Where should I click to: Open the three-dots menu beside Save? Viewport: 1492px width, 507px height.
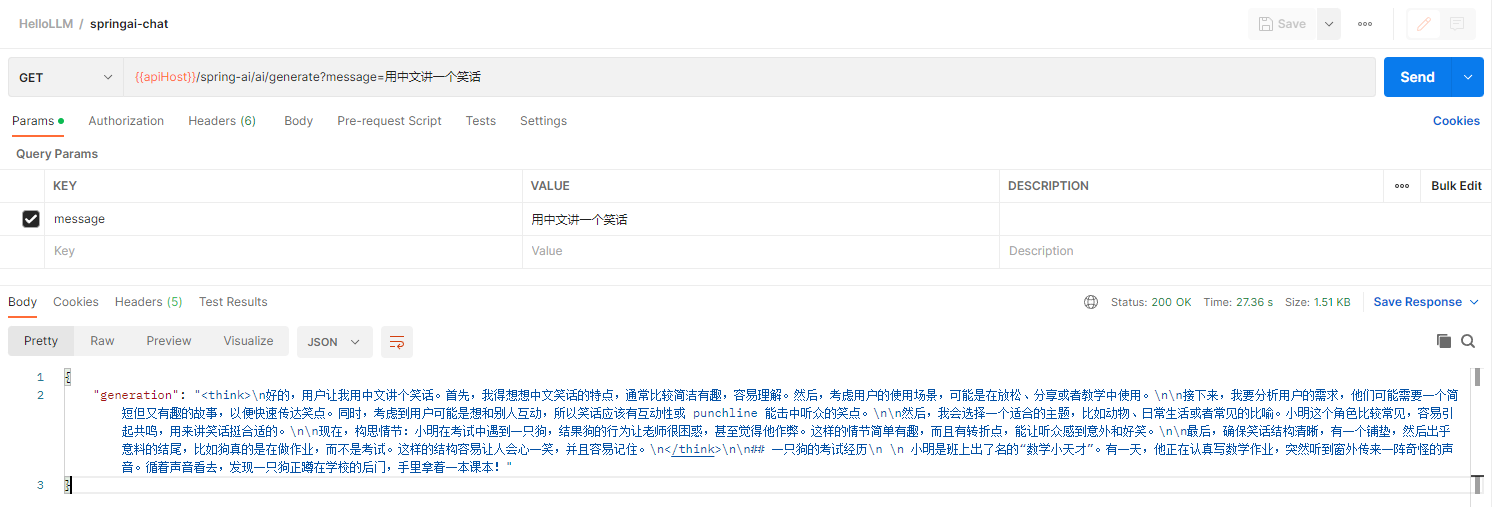(1365, 24)
